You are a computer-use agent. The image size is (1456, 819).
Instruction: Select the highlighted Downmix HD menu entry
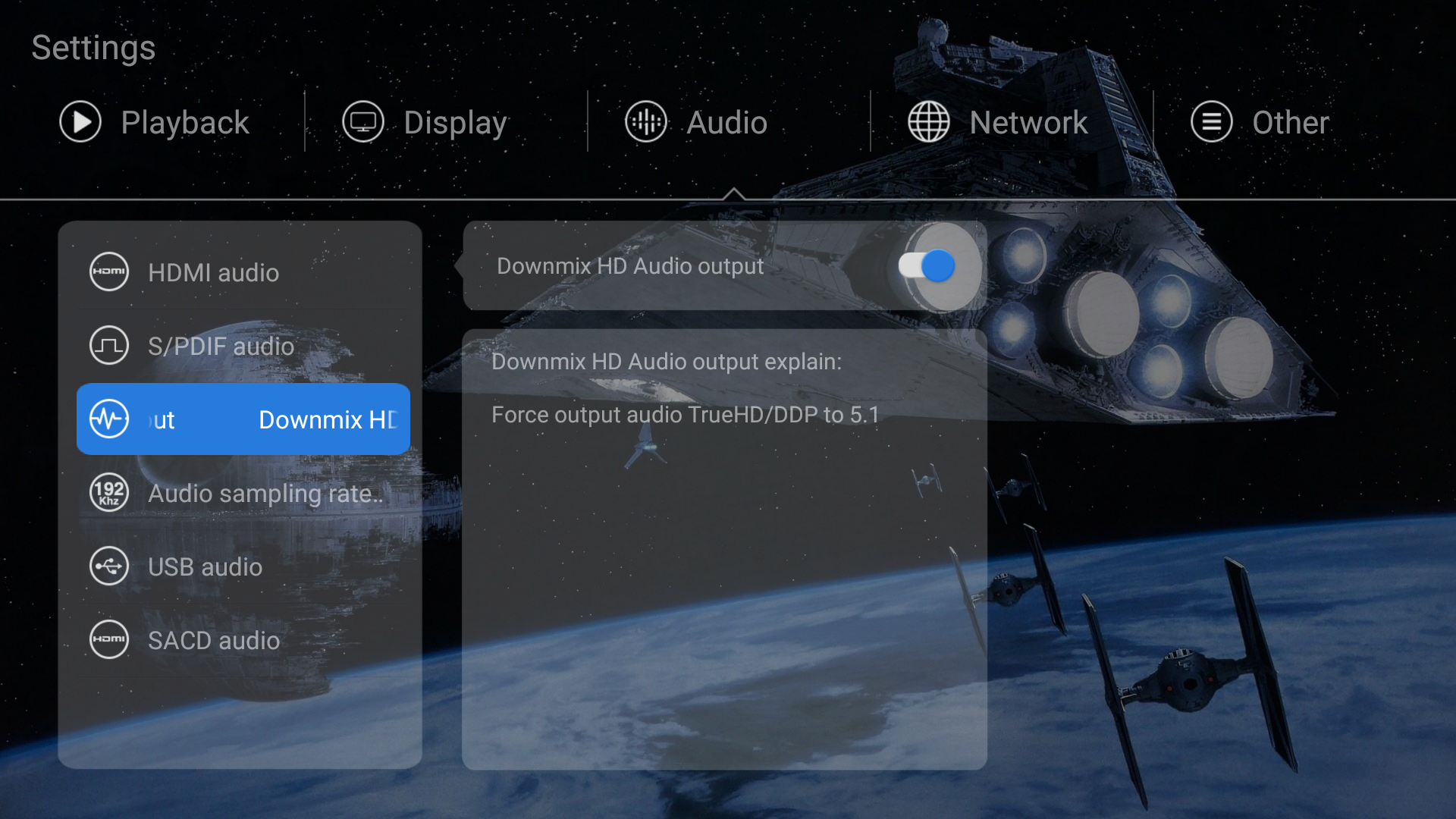click(x=243, y=419)
